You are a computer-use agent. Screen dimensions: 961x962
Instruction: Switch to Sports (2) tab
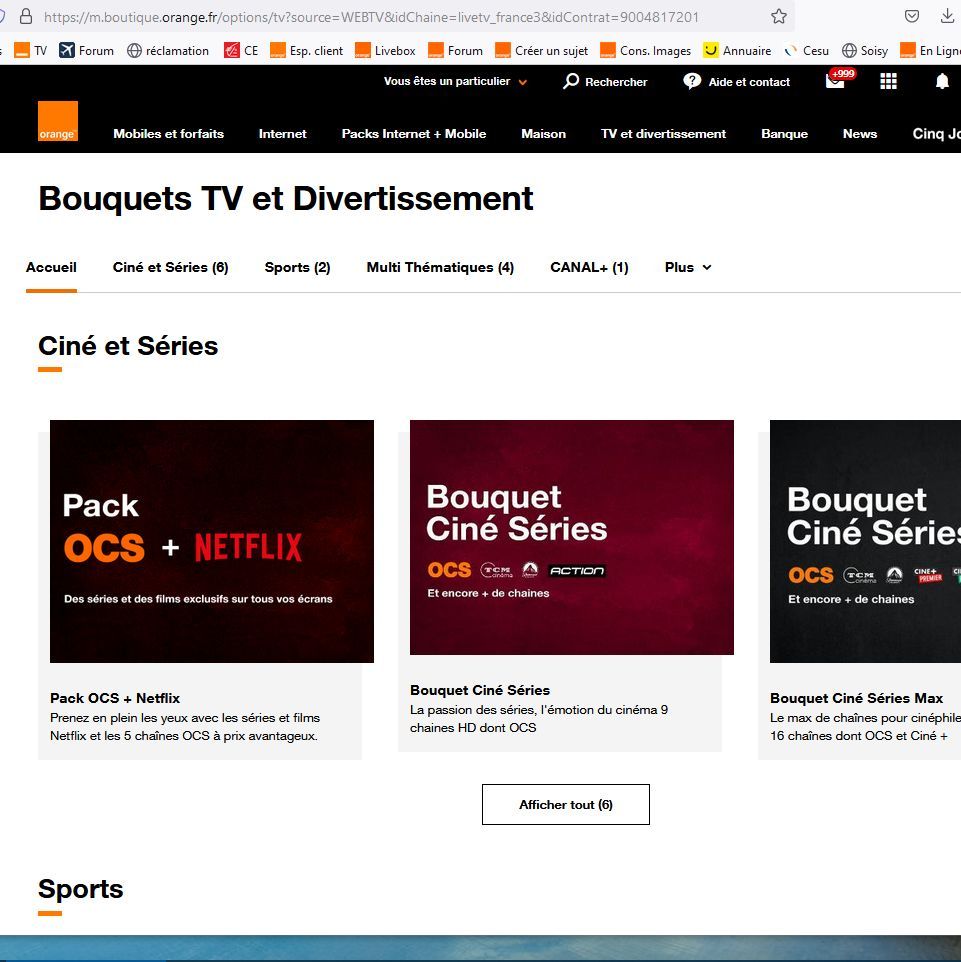point(298,267)
